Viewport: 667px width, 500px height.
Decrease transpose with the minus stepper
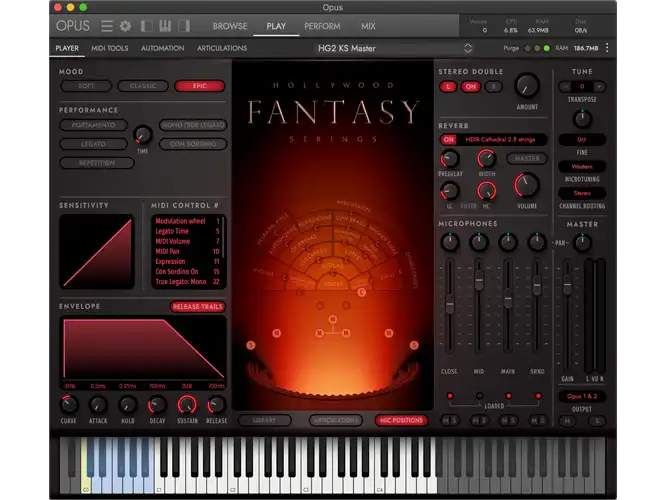coord(565,87)
